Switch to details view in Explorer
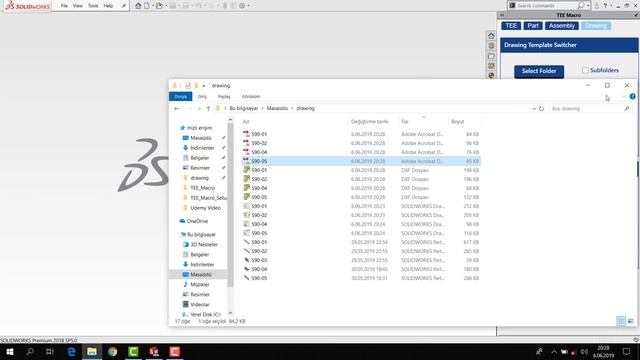This screenshot has height=360, width=640. tap(621, 321)
